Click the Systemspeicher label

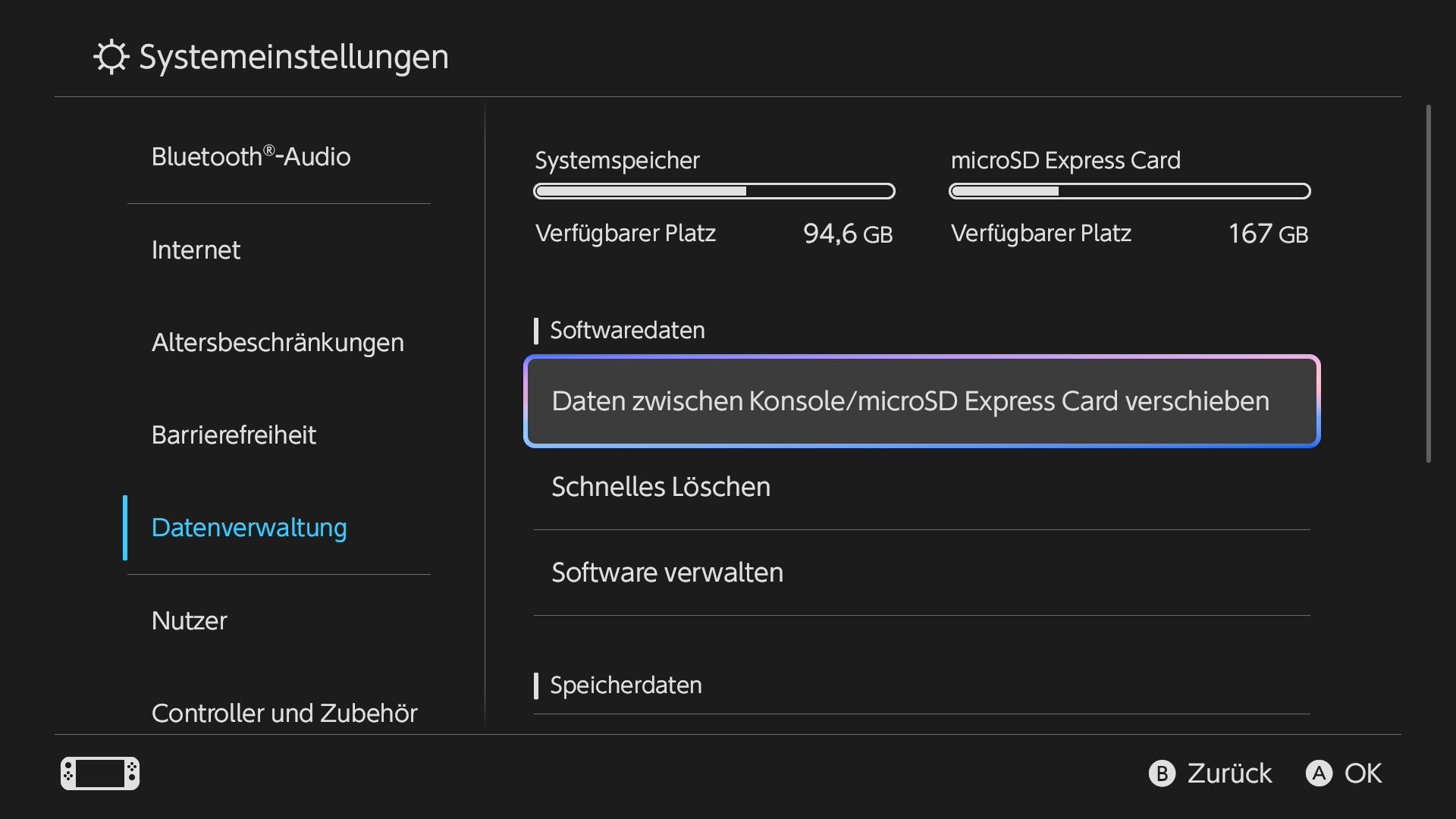point(617,161)
